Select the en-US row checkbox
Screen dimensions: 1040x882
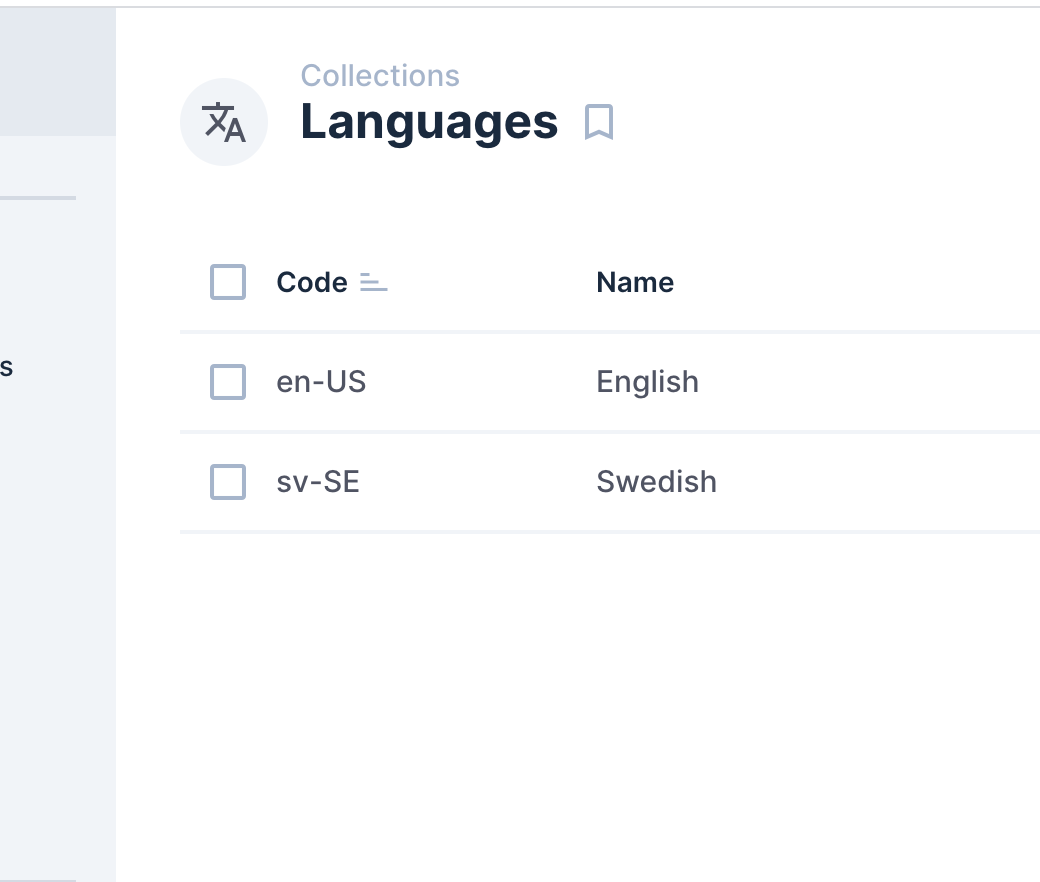point(228,382)
